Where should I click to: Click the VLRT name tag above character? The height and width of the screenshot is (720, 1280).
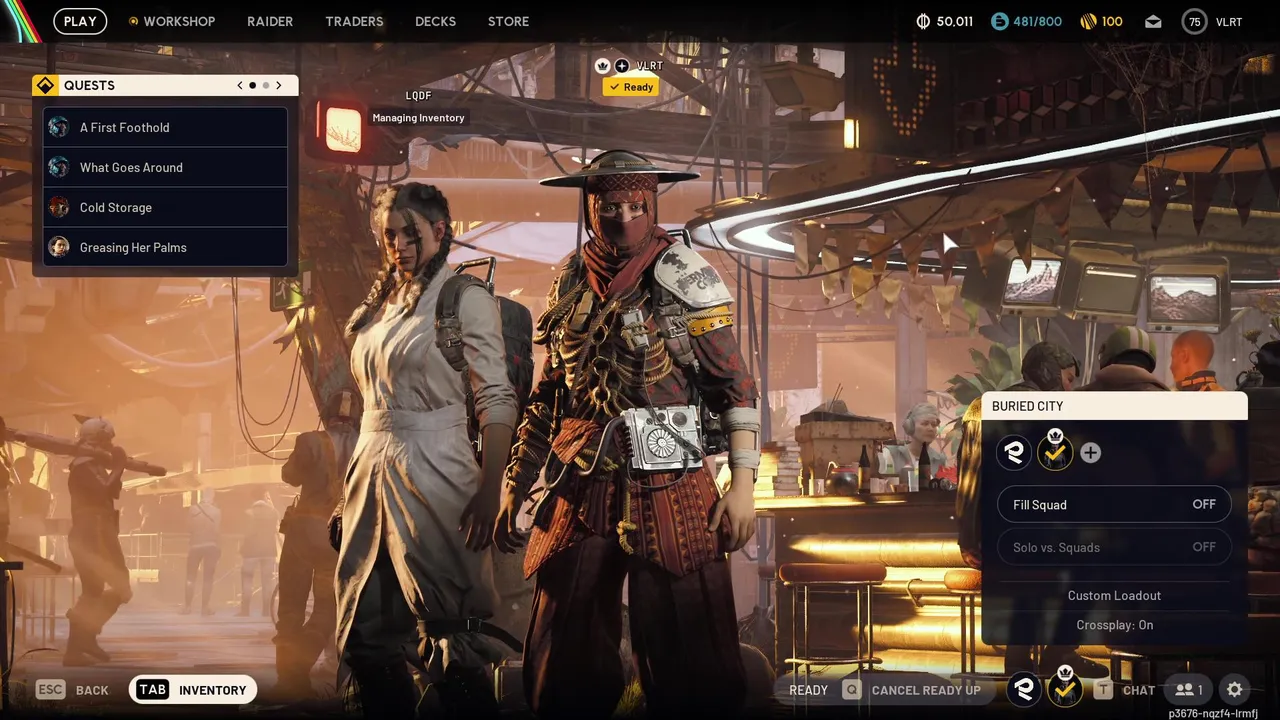[649, 66]
